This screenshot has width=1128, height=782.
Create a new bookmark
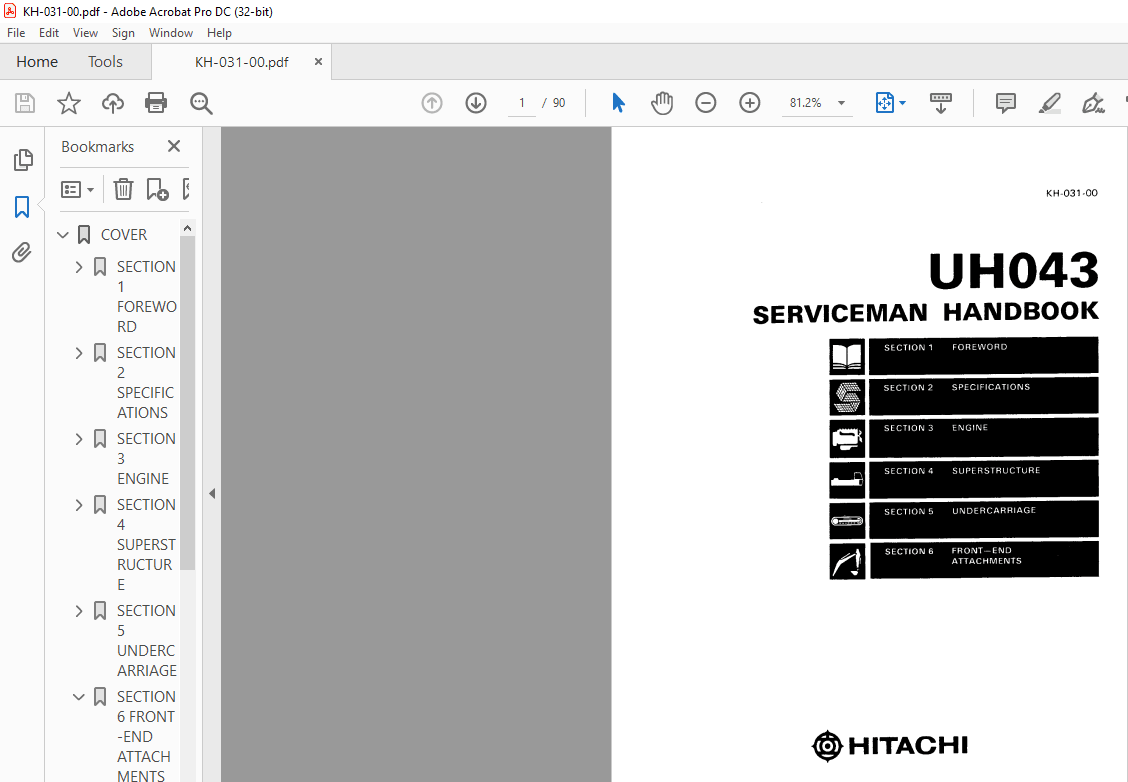click(156, 189)
